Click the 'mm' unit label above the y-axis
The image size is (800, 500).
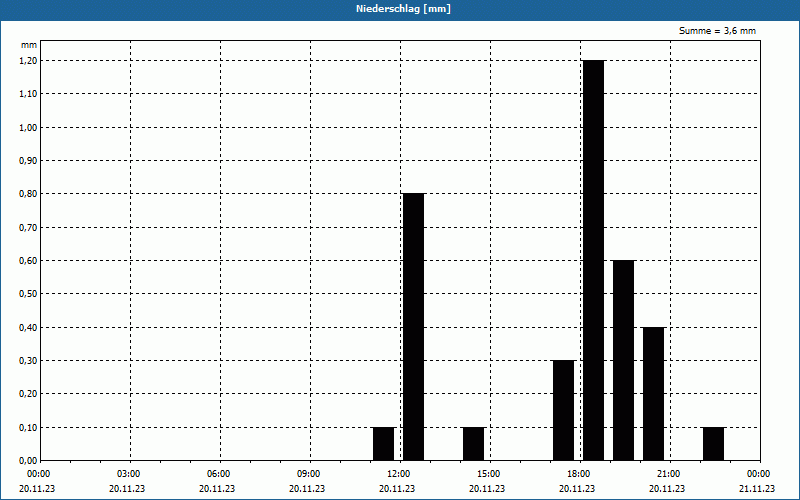pos(29,45)
